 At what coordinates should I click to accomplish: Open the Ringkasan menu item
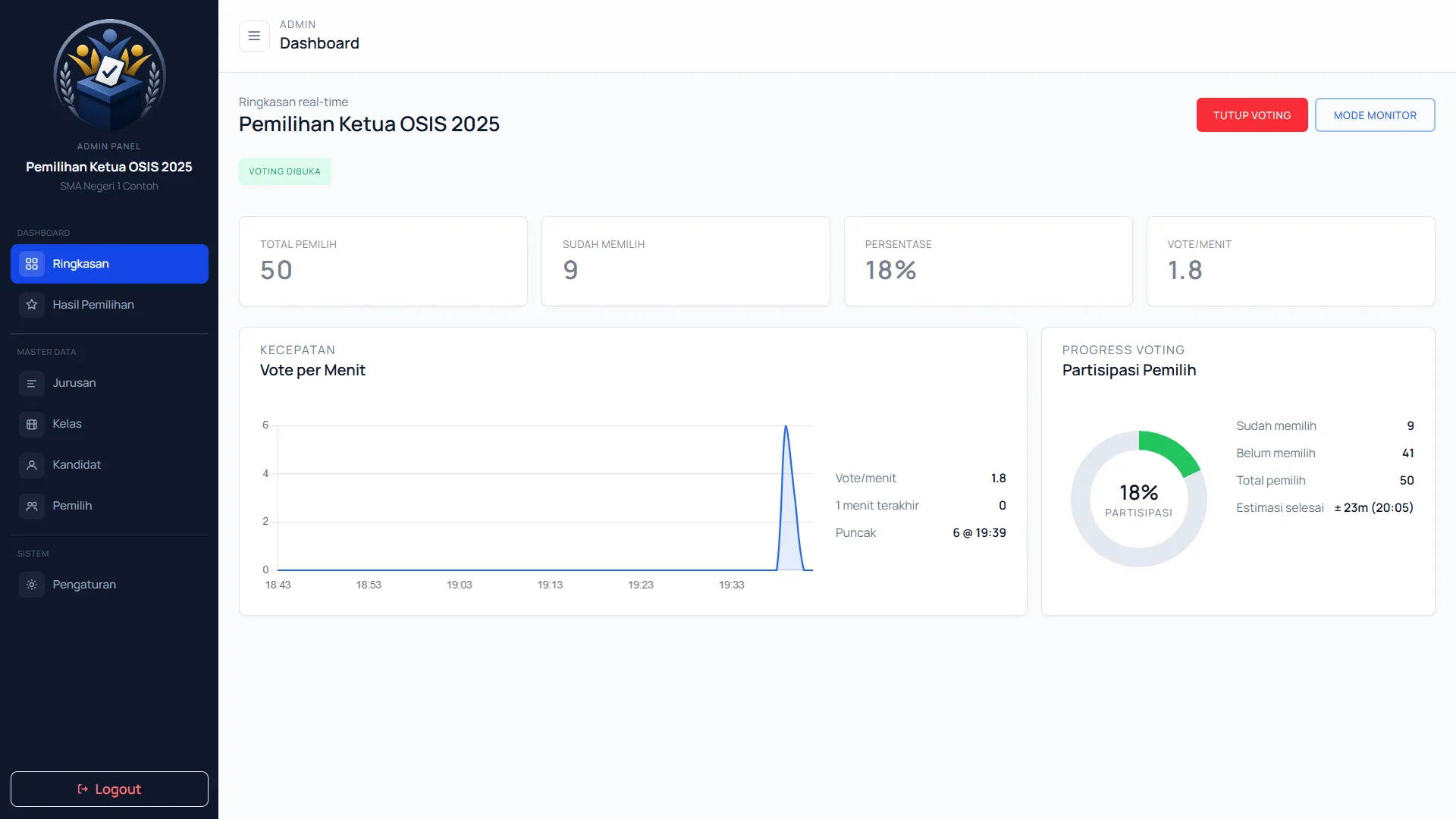(x=109, y=264)
